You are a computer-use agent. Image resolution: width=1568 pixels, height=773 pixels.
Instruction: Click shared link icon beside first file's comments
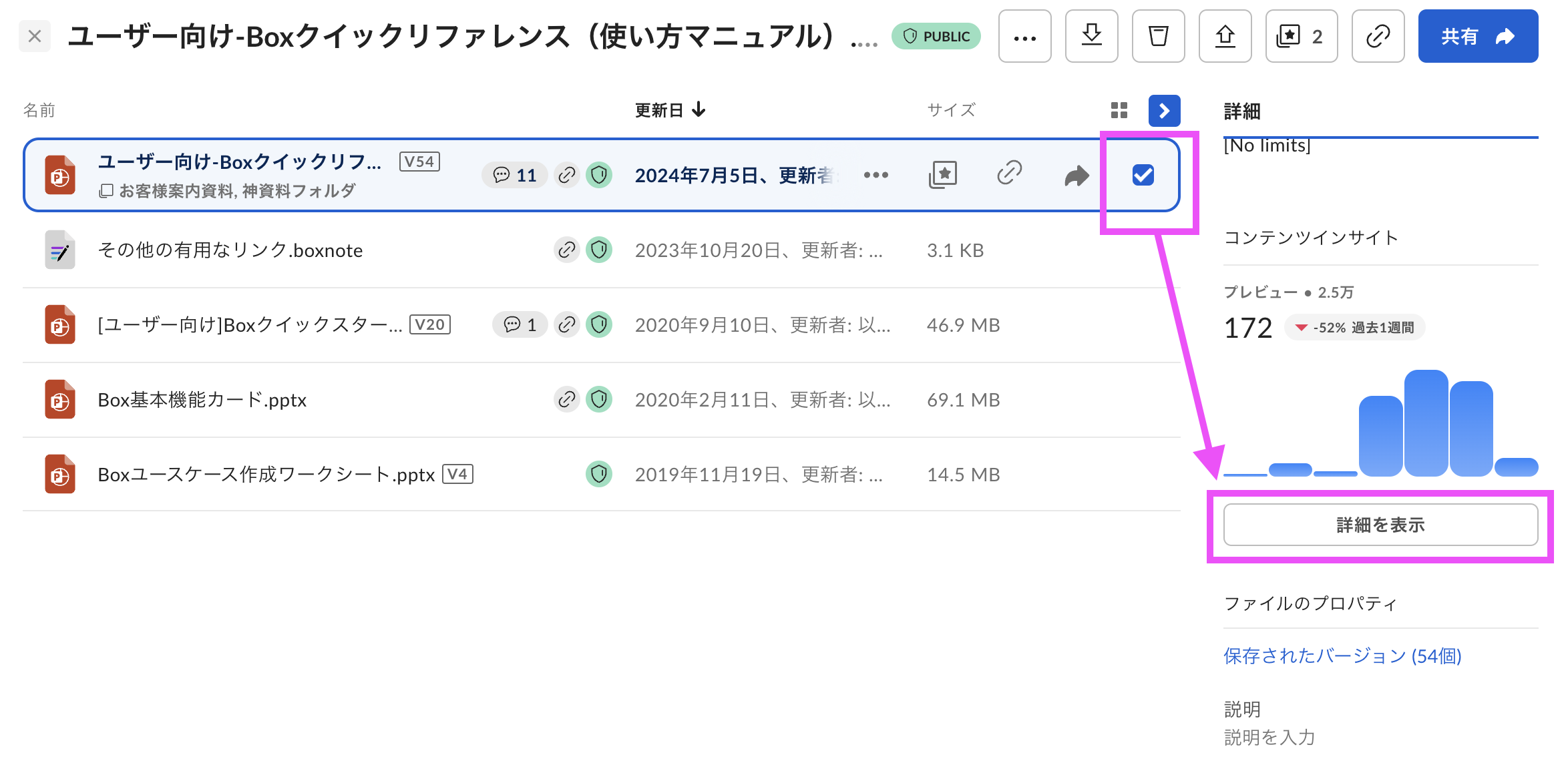[x=567, y=175]
